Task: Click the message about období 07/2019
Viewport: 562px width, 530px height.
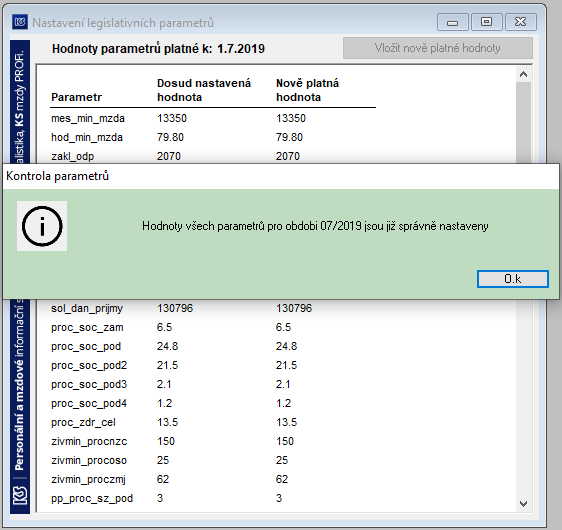Action: tap(315, 226)
